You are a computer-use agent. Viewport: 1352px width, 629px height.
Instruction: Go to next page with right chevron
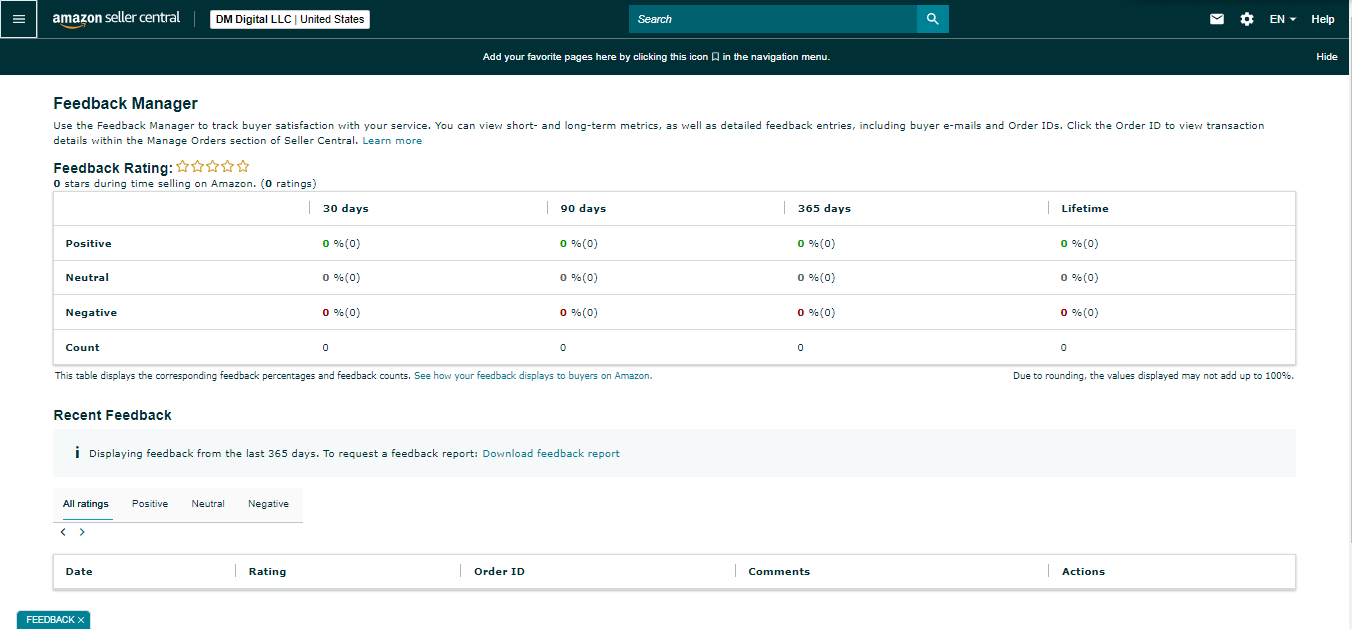[82, 532]
